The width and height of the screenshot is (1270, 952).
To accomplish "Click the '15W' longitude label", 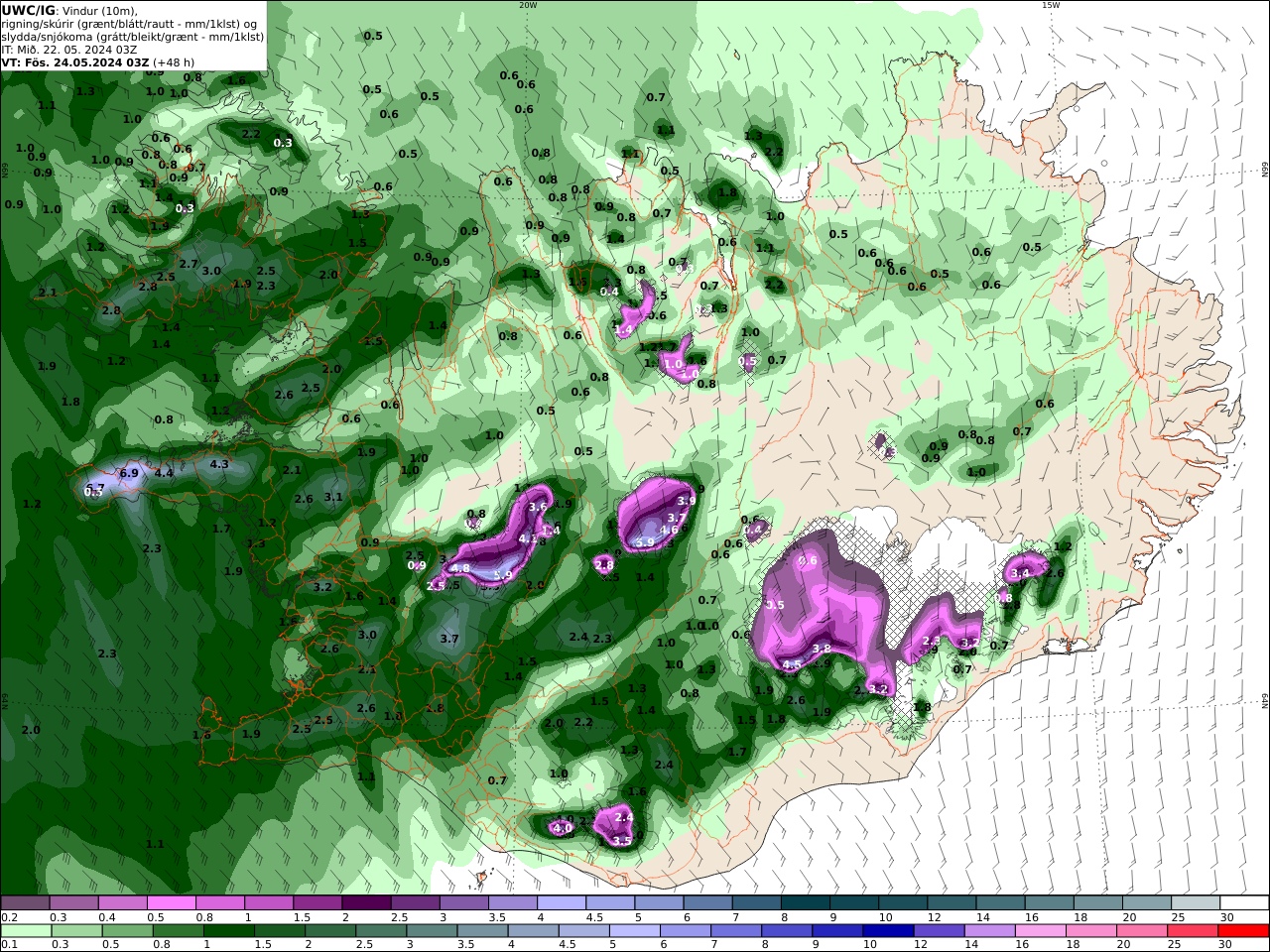I will coord(1051,5).
